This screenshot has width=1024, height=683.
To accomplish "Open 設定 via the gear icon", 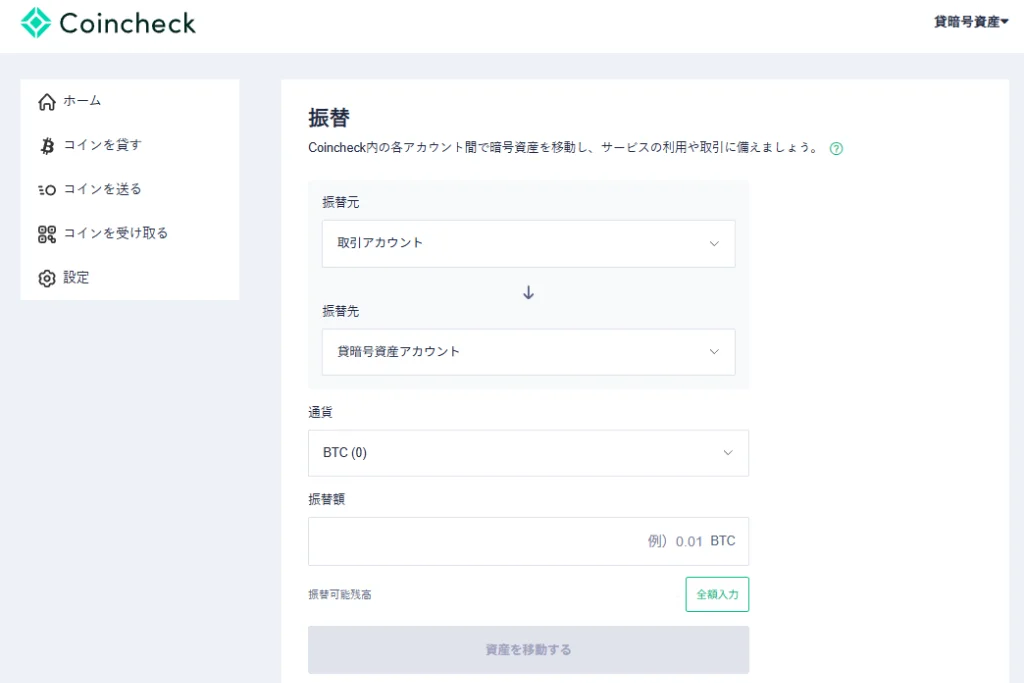I will (45, 277).
